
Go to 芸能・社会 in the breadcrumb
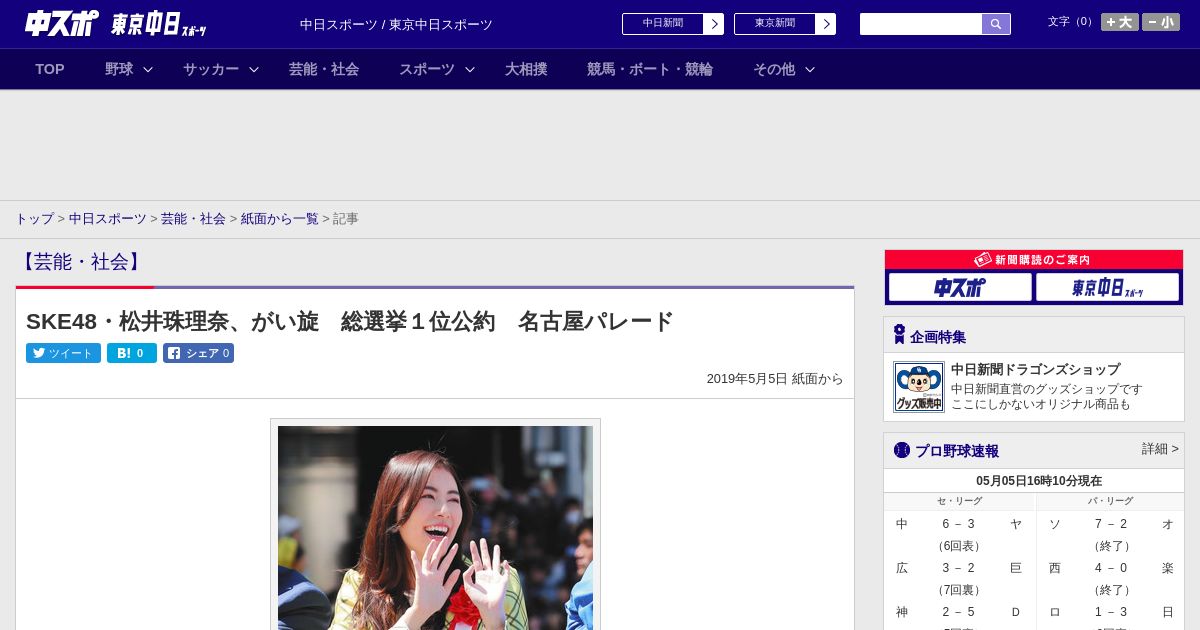click(x=193, y=218)
